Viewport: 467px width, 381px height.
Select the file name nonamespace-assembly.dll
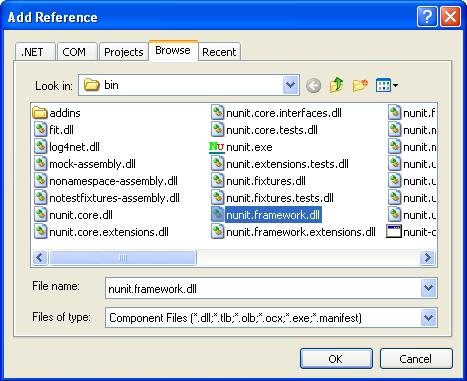[x=113, y=181]
